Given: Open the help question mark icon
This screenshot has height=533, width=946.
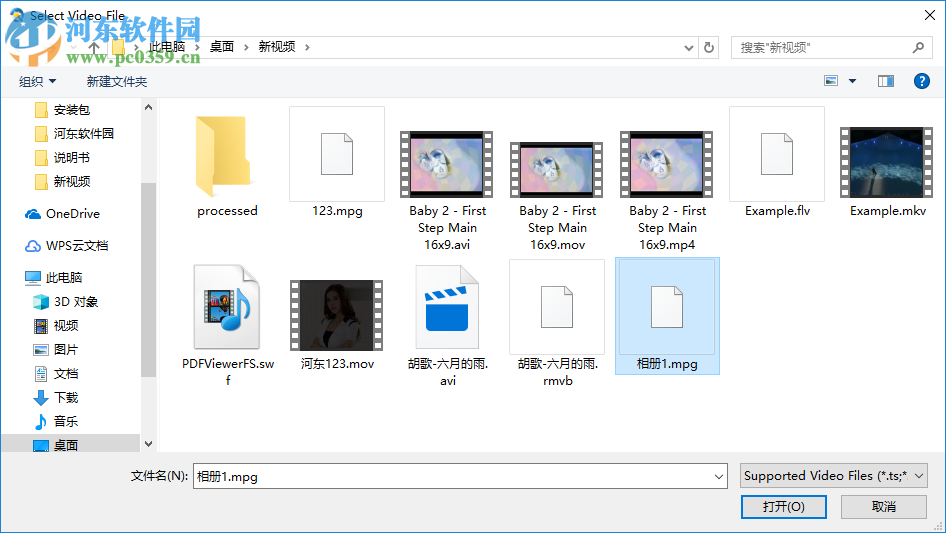Looking at the screenshot, I should [922, 81].
